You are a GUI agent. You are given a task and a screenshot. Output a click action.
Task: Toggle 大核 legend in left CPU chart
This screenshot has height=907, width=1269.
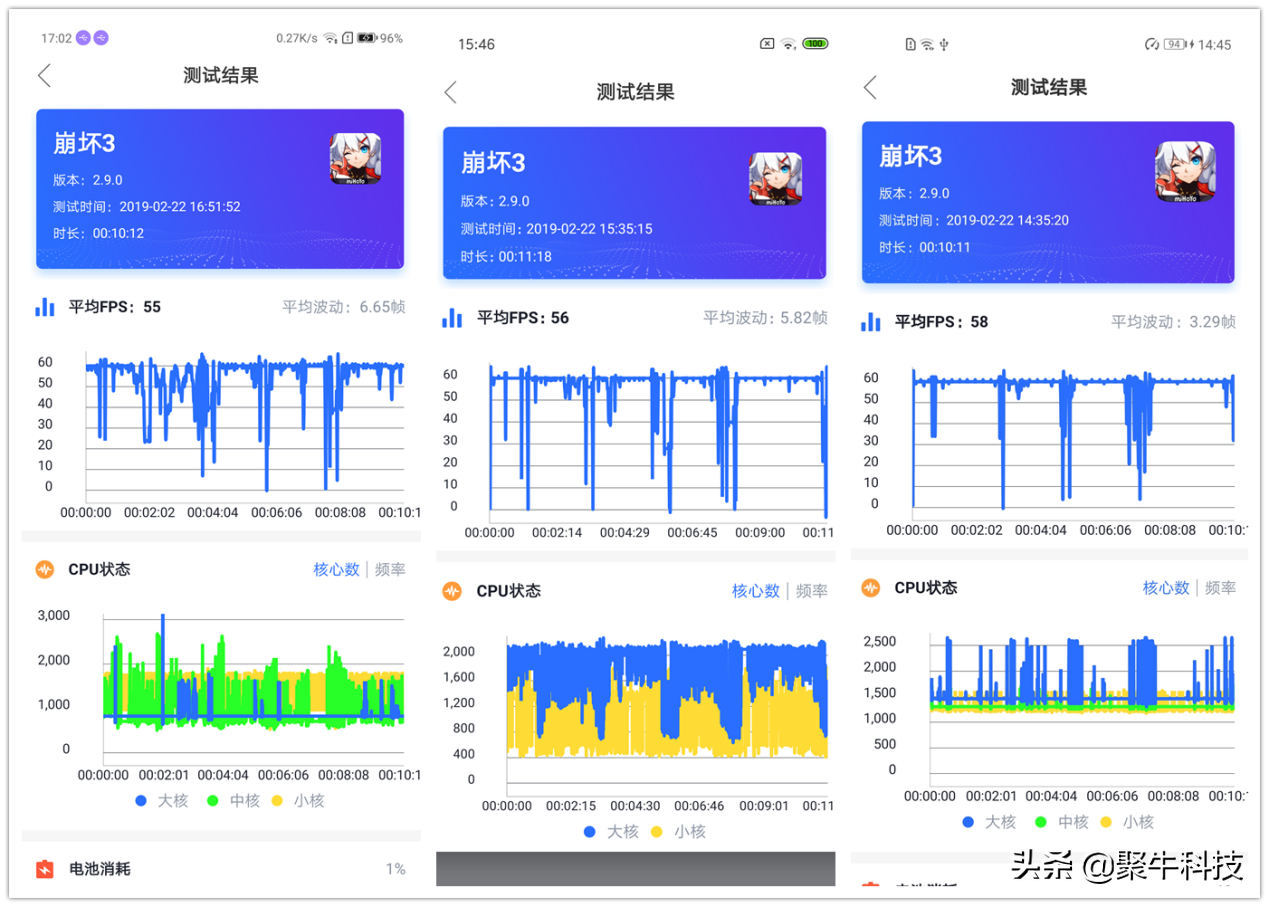click(160, 801)
